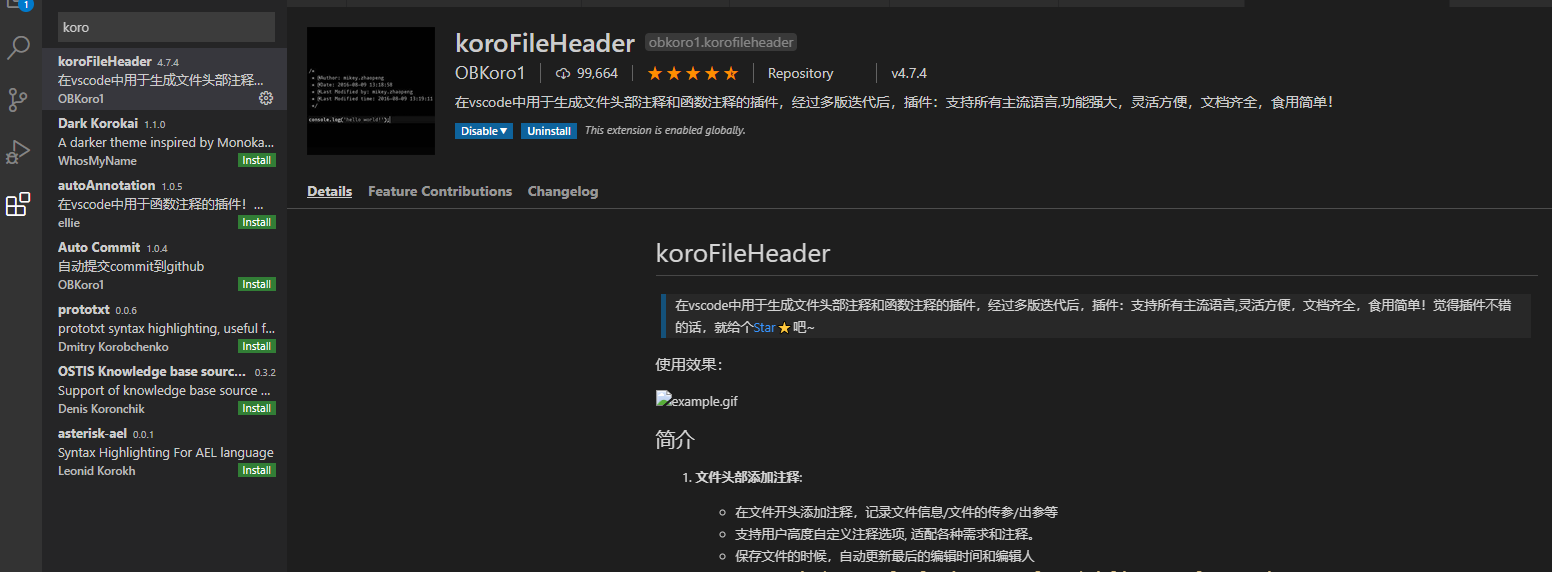Click the v4.7.4 version label
Viewport: 1552px width, 572px height.
(x=909, y=73)
